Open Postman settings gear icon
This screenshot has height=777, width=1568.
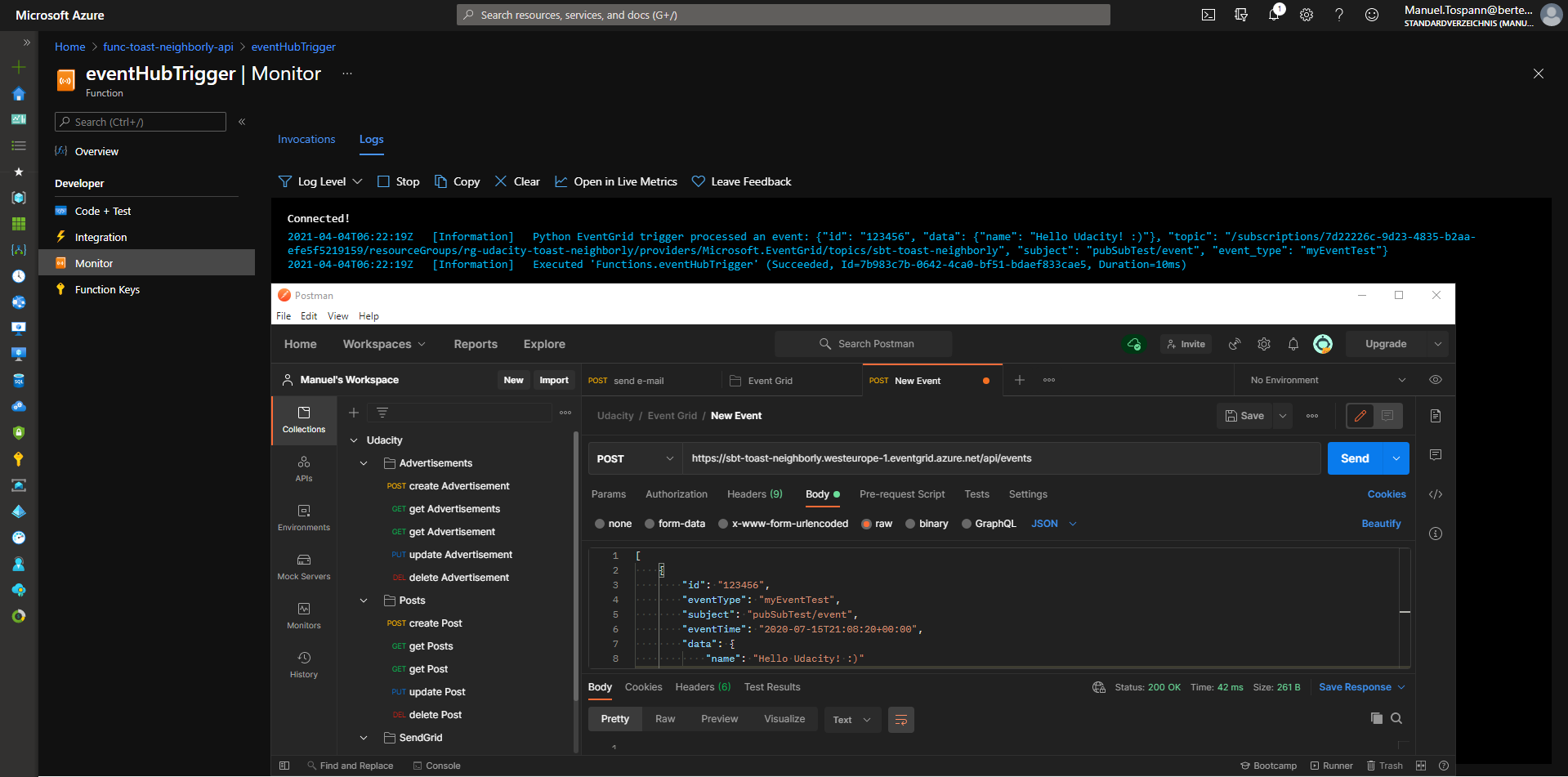[1264, 344]
